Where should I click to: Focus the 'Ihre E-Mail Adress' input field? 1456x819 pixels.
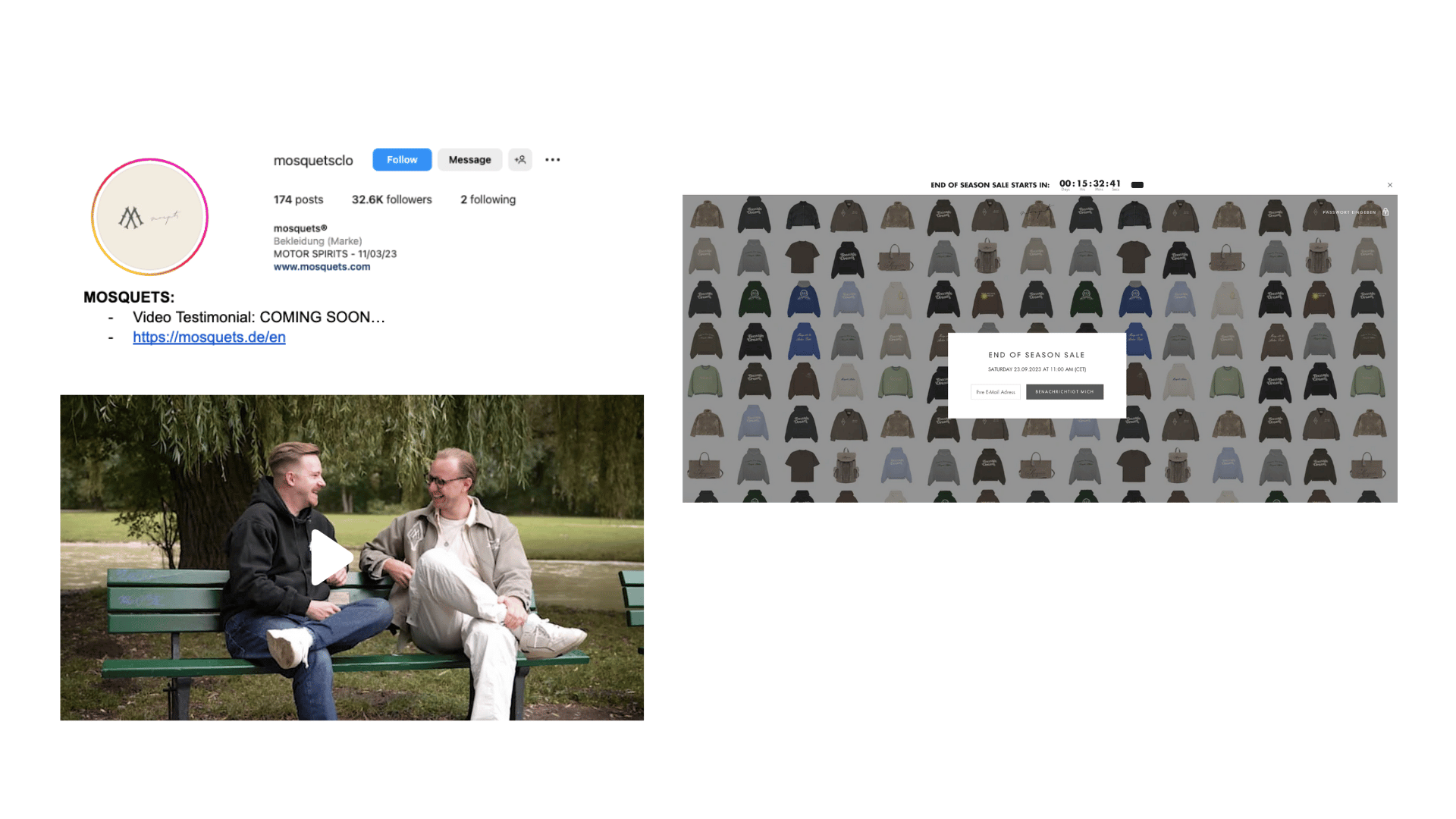(996, 392)
